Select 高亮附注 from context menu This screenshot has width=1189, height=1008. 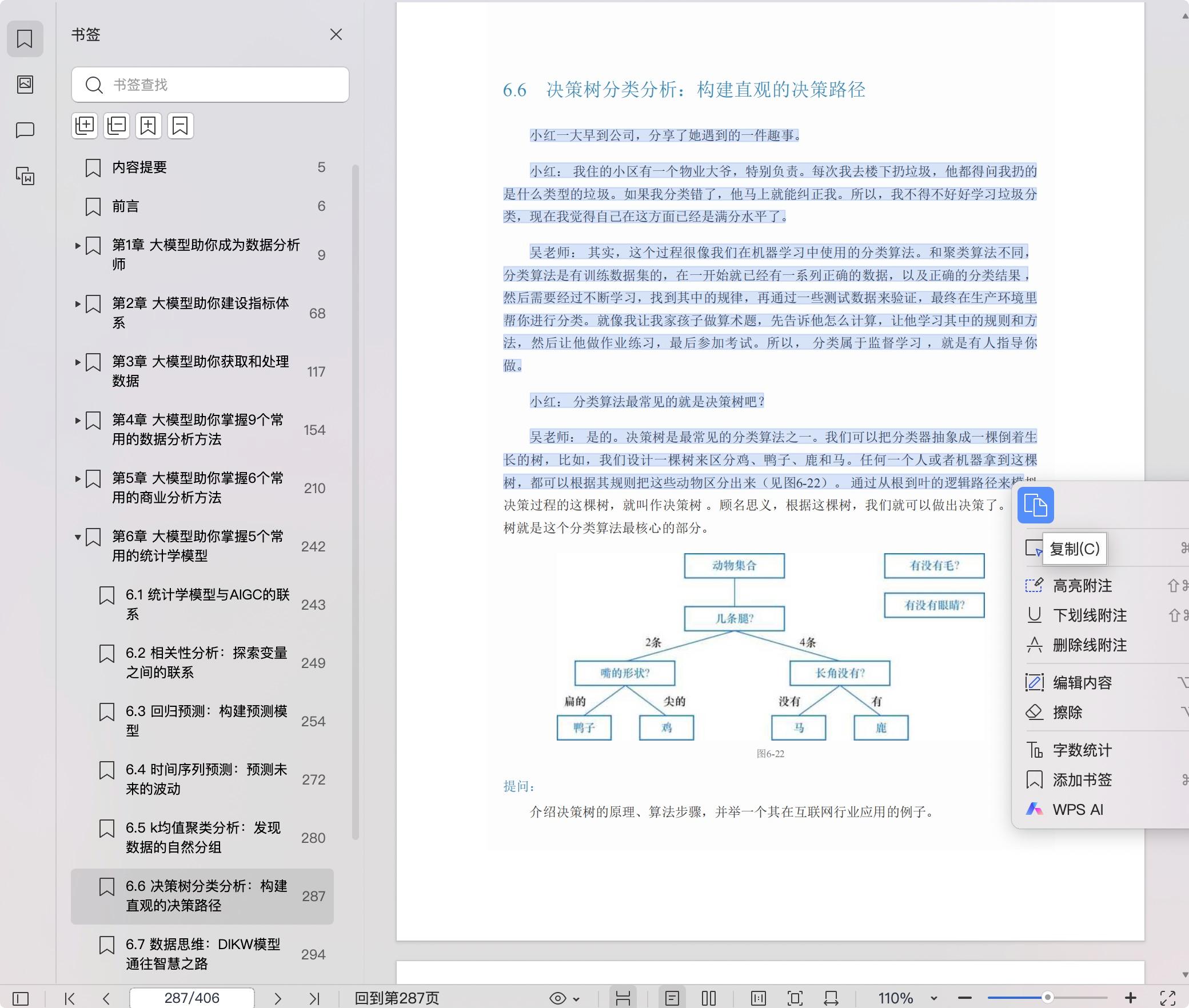click(1082, 586)
